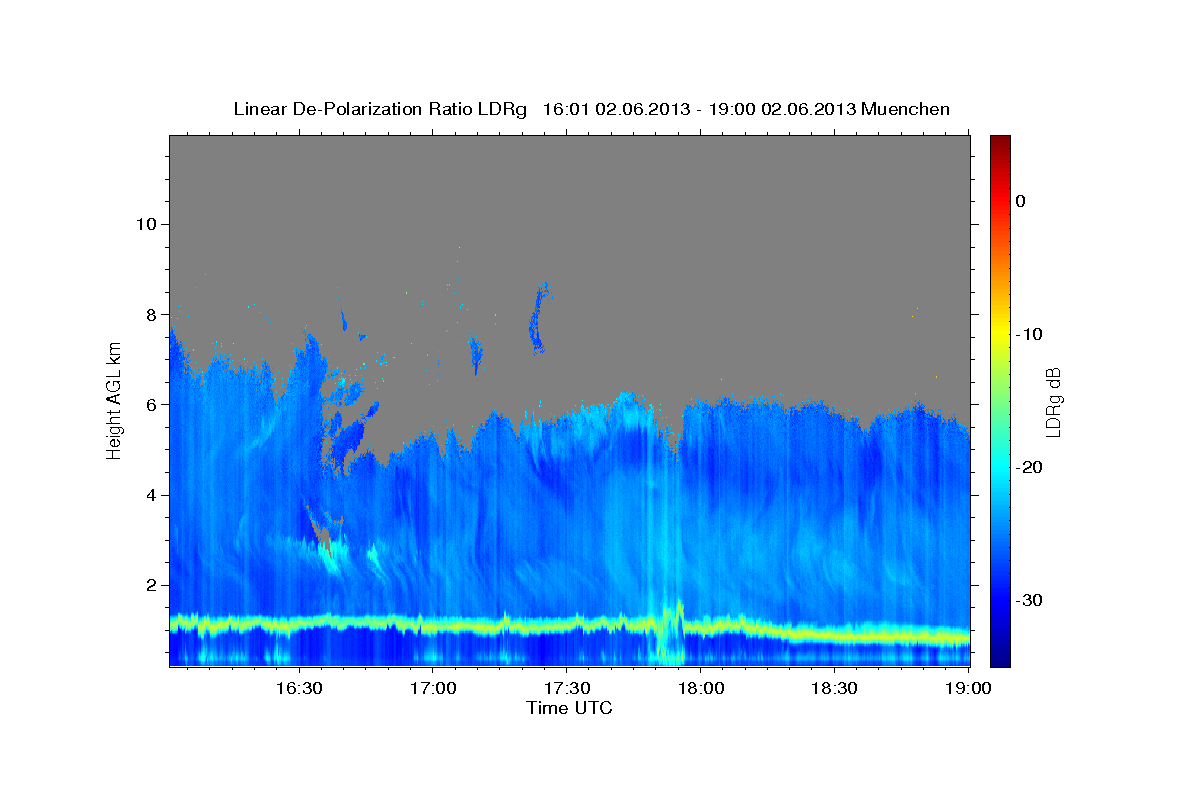
Task: Click the colorbar value '-10'
Action: tap(1029, 334)
